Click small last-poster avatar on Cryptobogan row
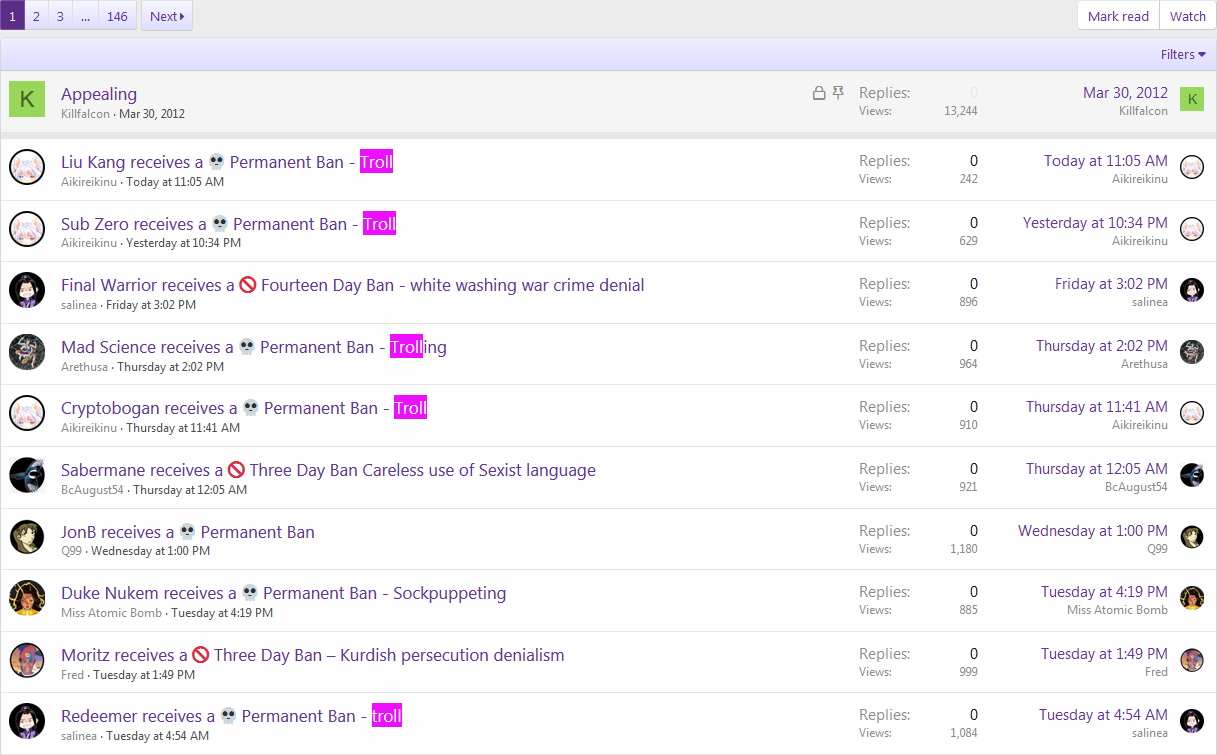Viewport: 1217px width, 755px height. (1192, 413)
